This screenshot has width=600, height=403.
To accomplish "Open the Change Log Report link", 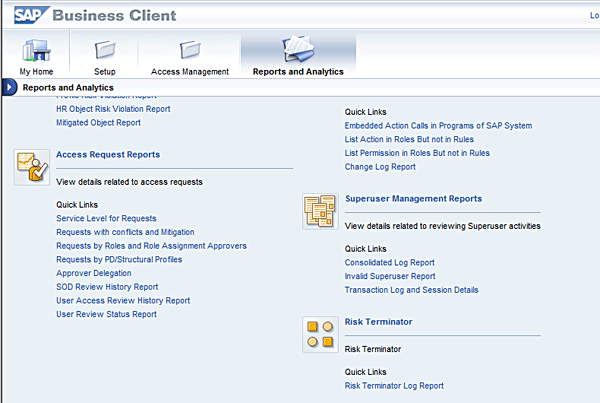I will [380, 167].
